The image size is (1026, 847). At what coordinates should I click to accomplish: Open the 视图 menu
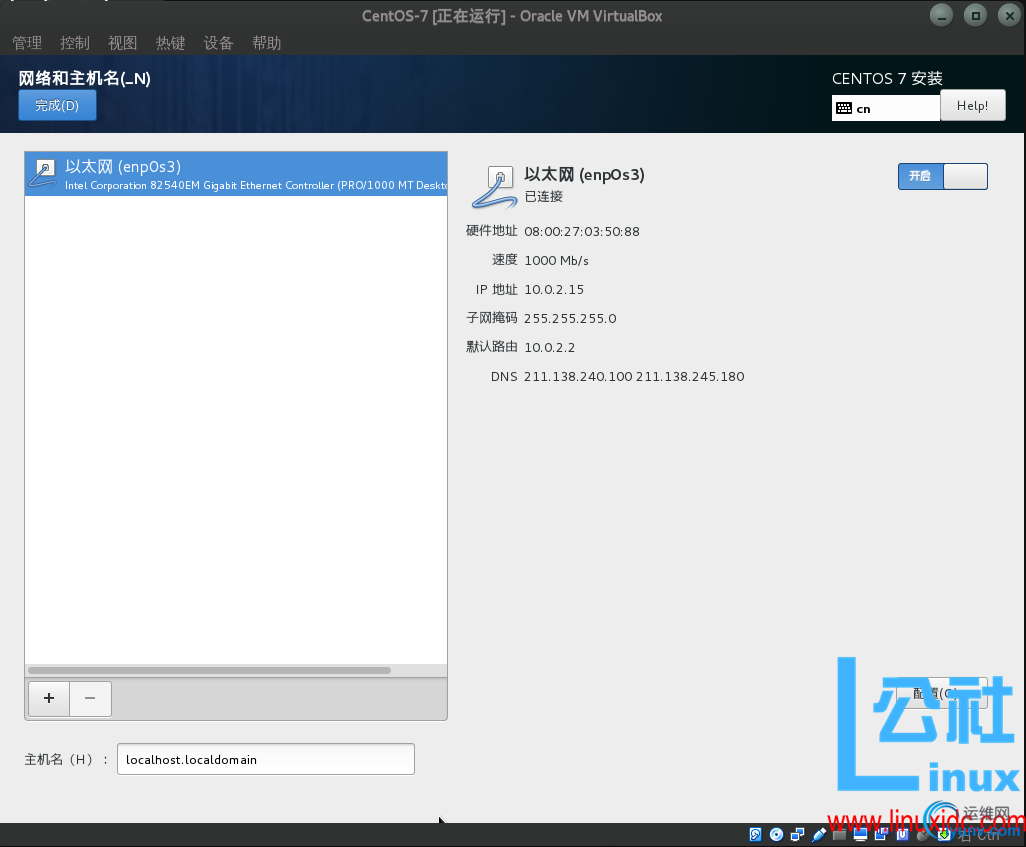122,43
